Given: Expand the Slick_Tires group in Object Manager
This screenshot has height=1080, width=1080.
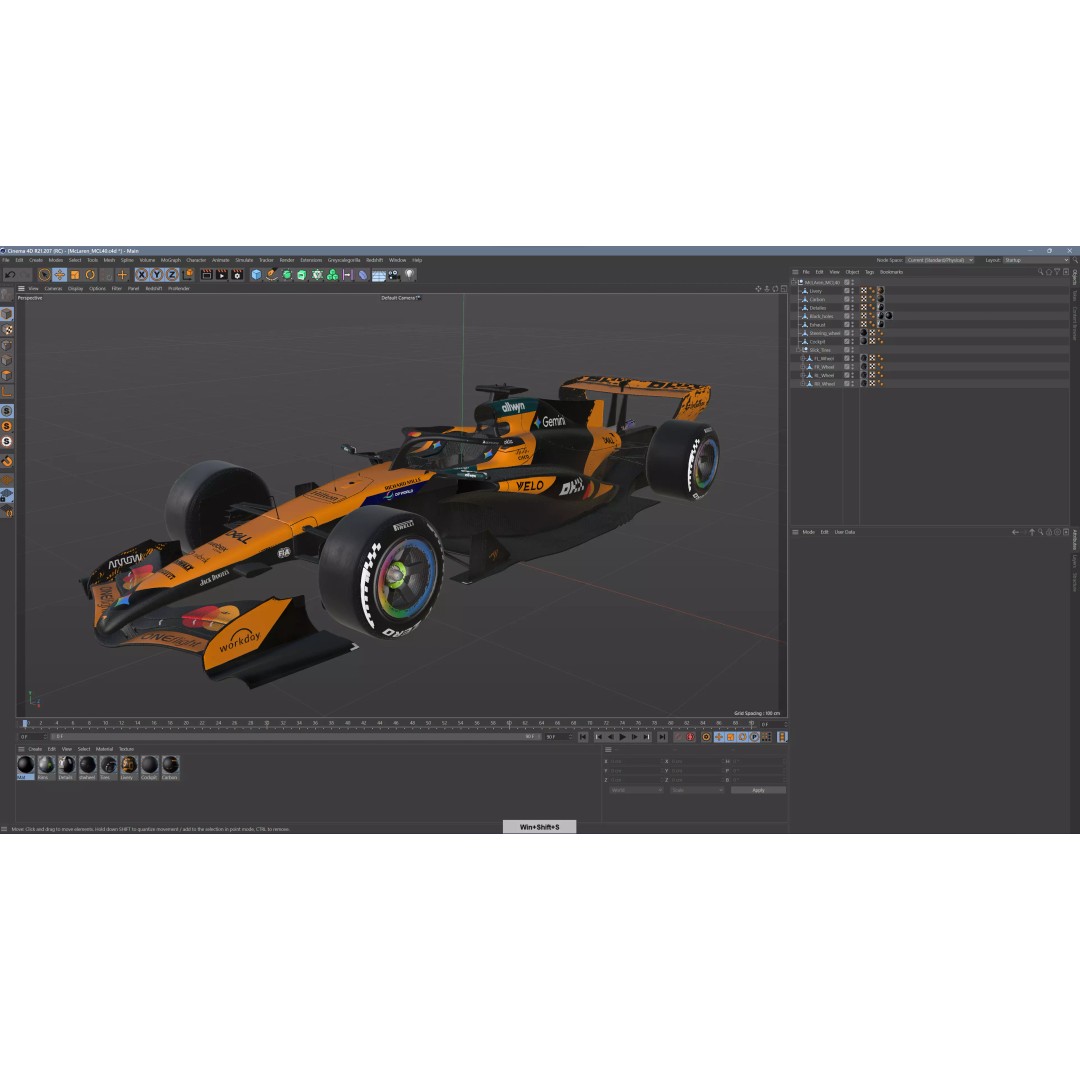Looking at the screenshot, I should coord(798,350).
